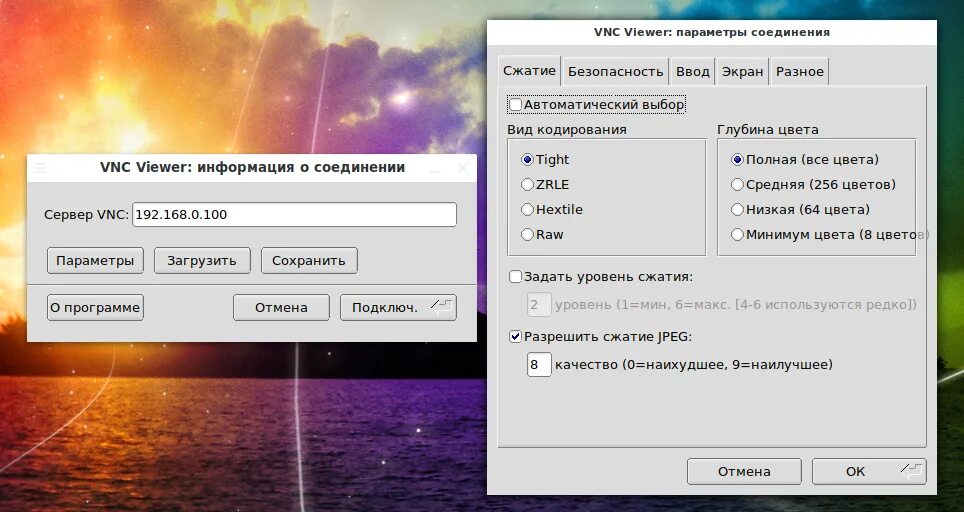Switch to the Экран tab
964x512 pixels.
(742, 72)
